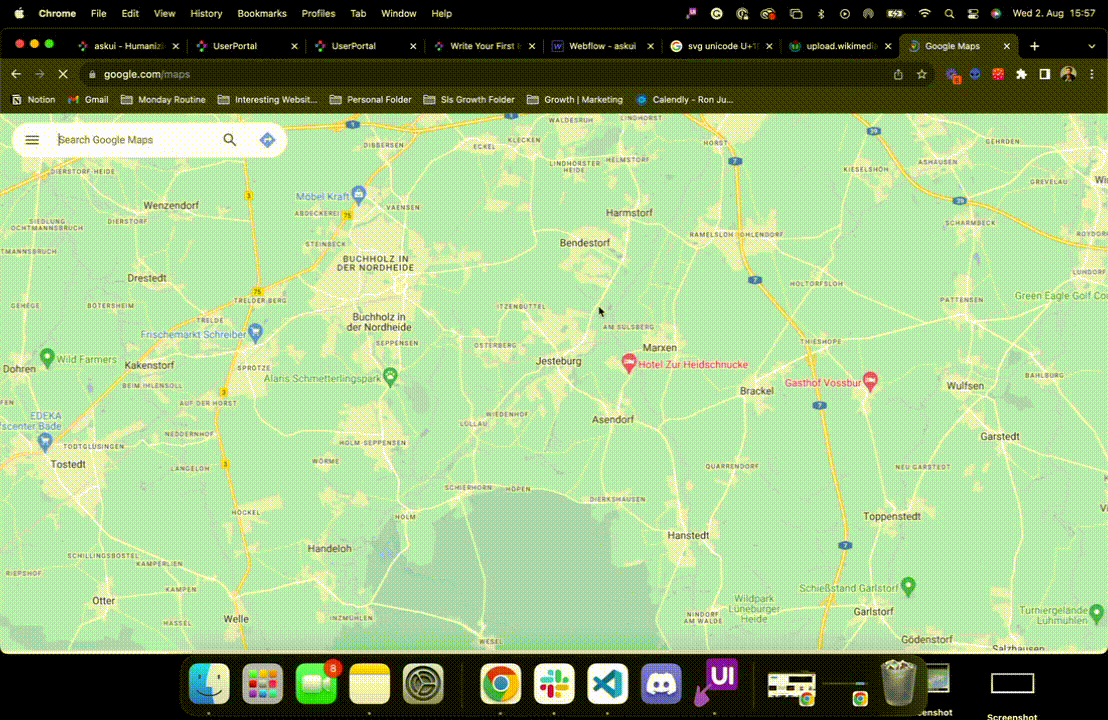Toggle Chrome's side panel button

click(x=1044, y=74)
